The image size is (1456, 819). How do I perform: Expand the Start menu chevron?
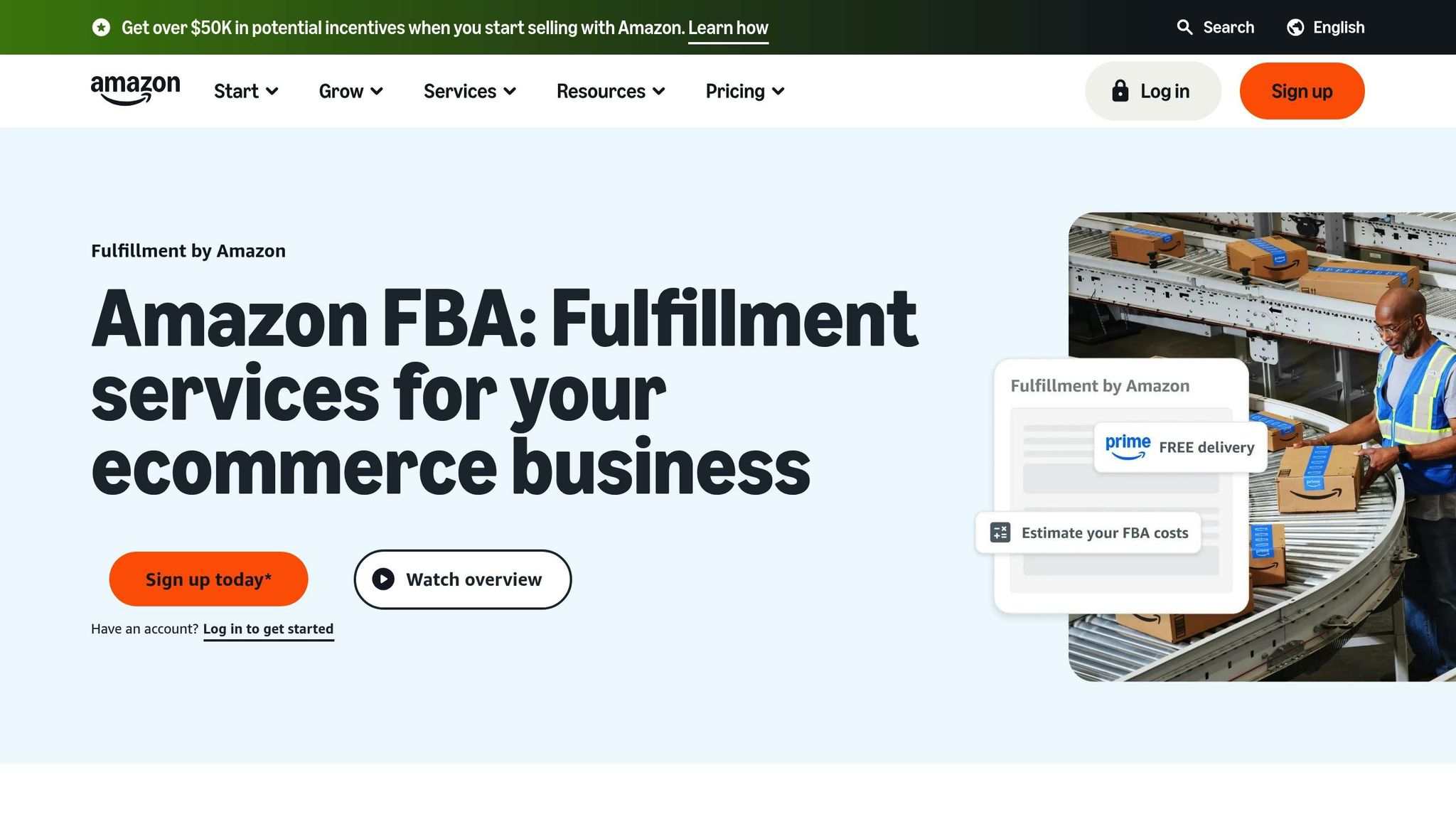pos(272,91)
